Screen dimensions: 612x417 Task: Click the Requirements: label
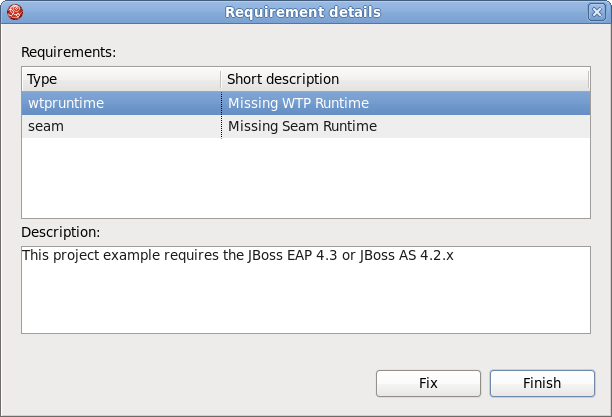(x=69, y=50)
